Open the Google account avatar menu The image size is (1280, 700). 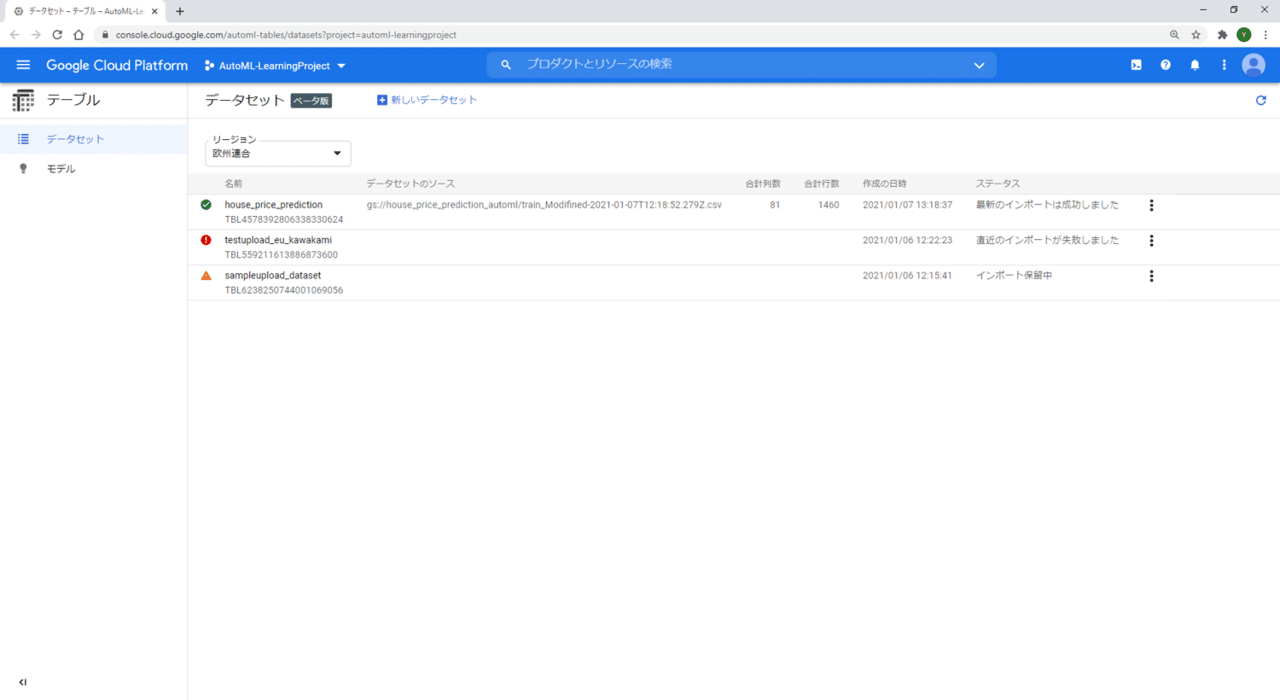click(x=1253, y=64)
